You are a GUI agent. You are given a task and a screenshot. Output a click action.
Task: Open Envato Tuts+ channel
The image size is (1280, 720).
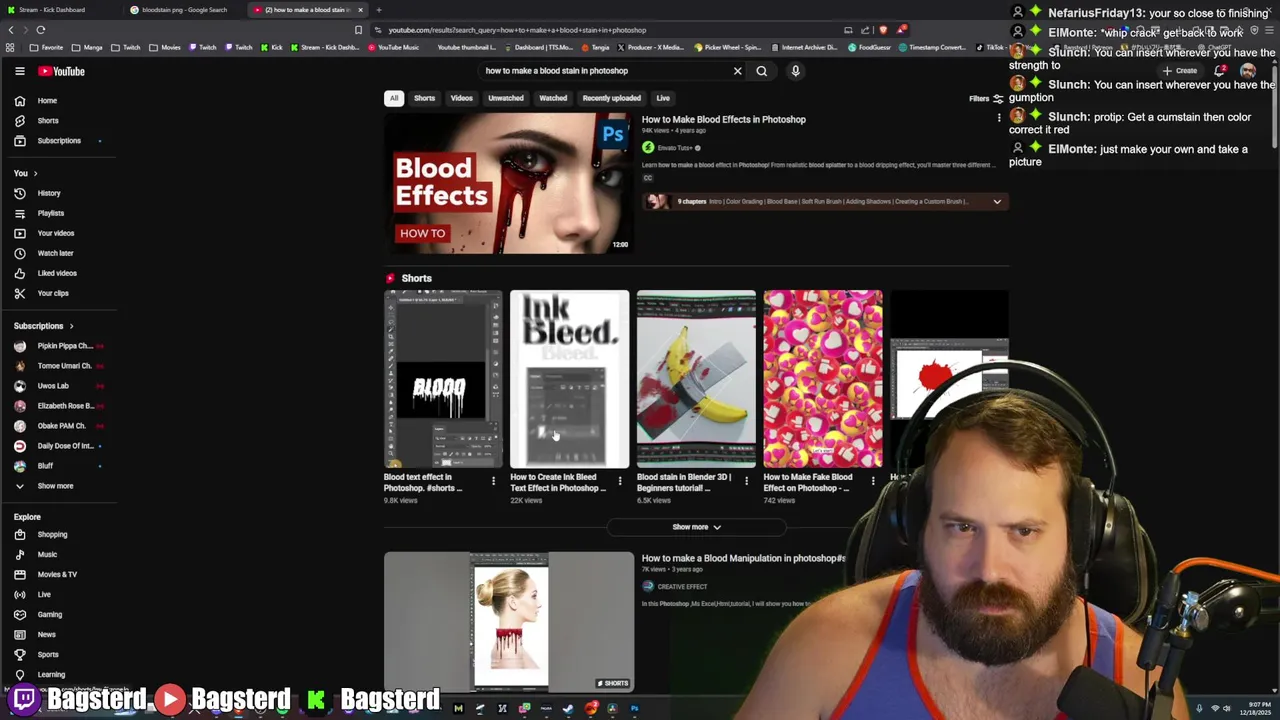[x=675, y=148]
